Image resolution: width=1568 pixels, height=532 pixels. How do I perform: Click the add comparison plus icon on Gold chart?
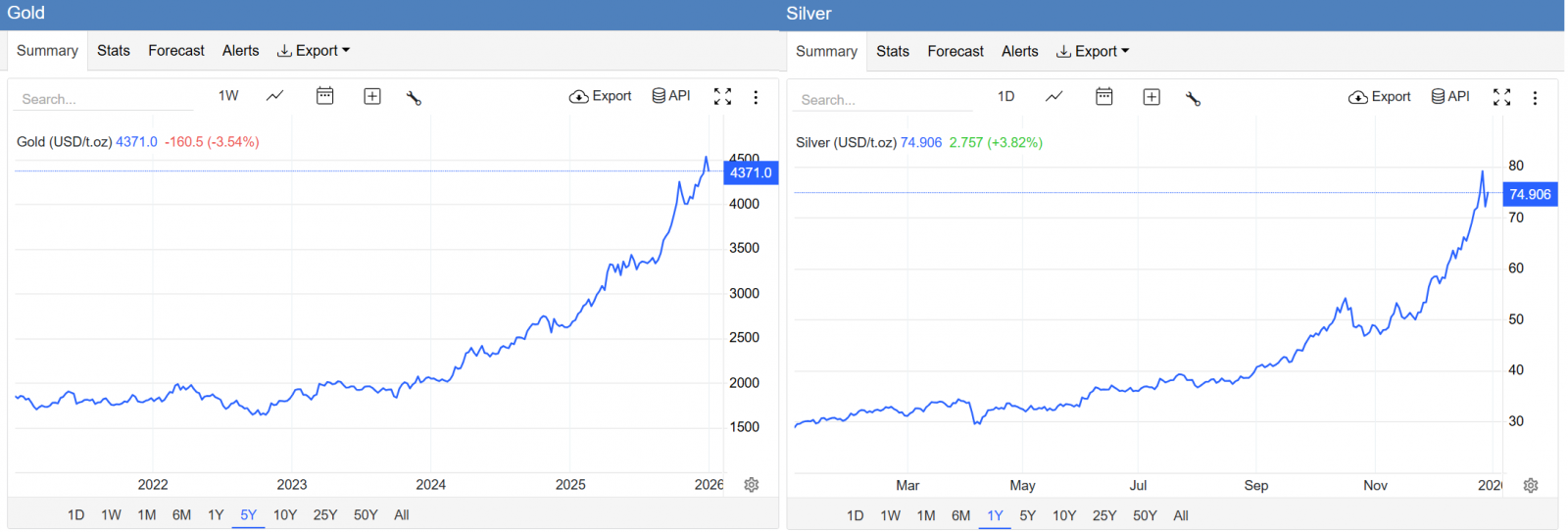[372, 96]
